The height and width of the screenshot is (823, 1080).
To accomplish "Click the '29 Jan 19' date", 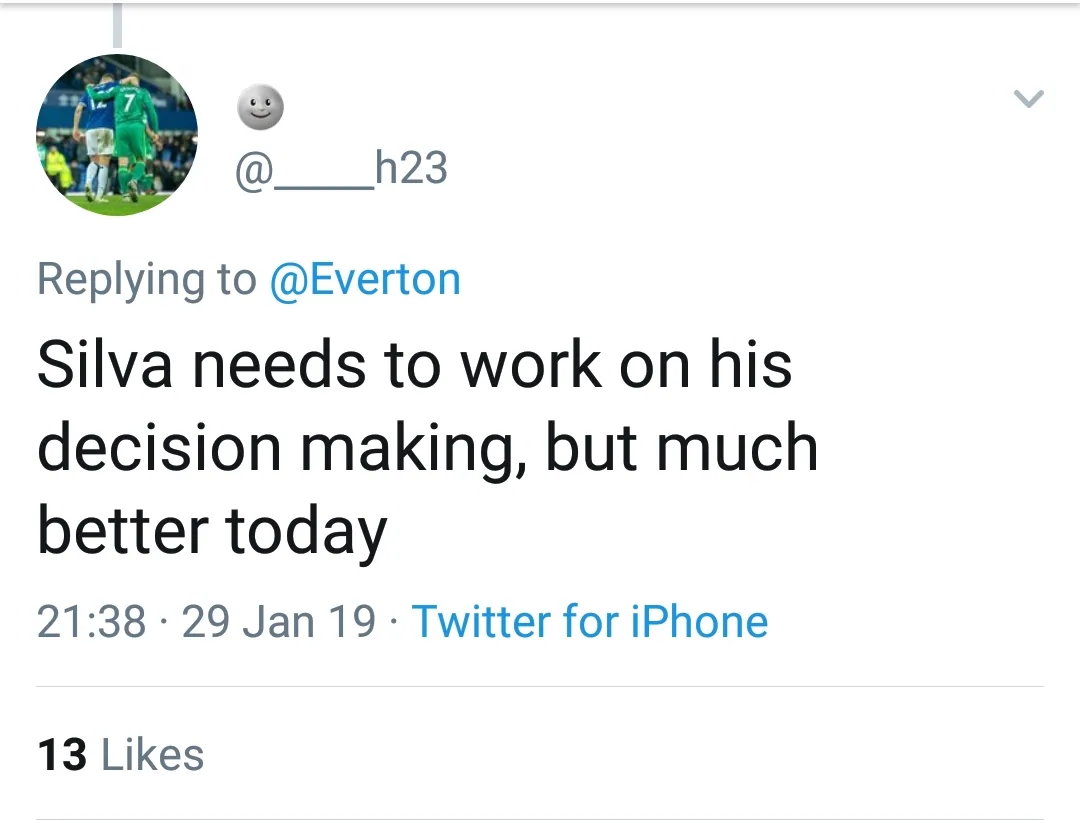I will [x=279, y=621].
